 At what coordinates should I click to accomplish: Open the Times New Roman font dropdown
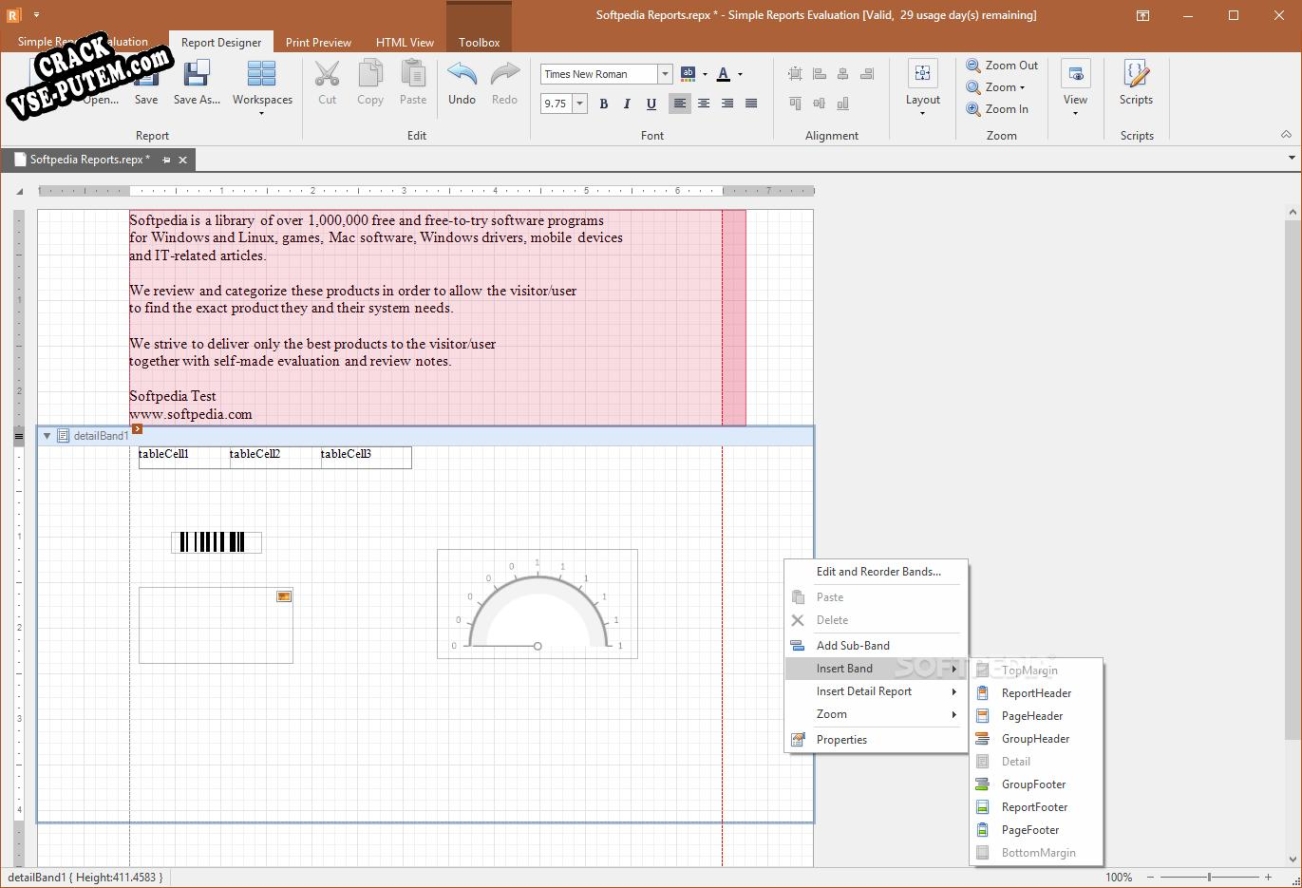pyautogui.click(x=665, y=74)
